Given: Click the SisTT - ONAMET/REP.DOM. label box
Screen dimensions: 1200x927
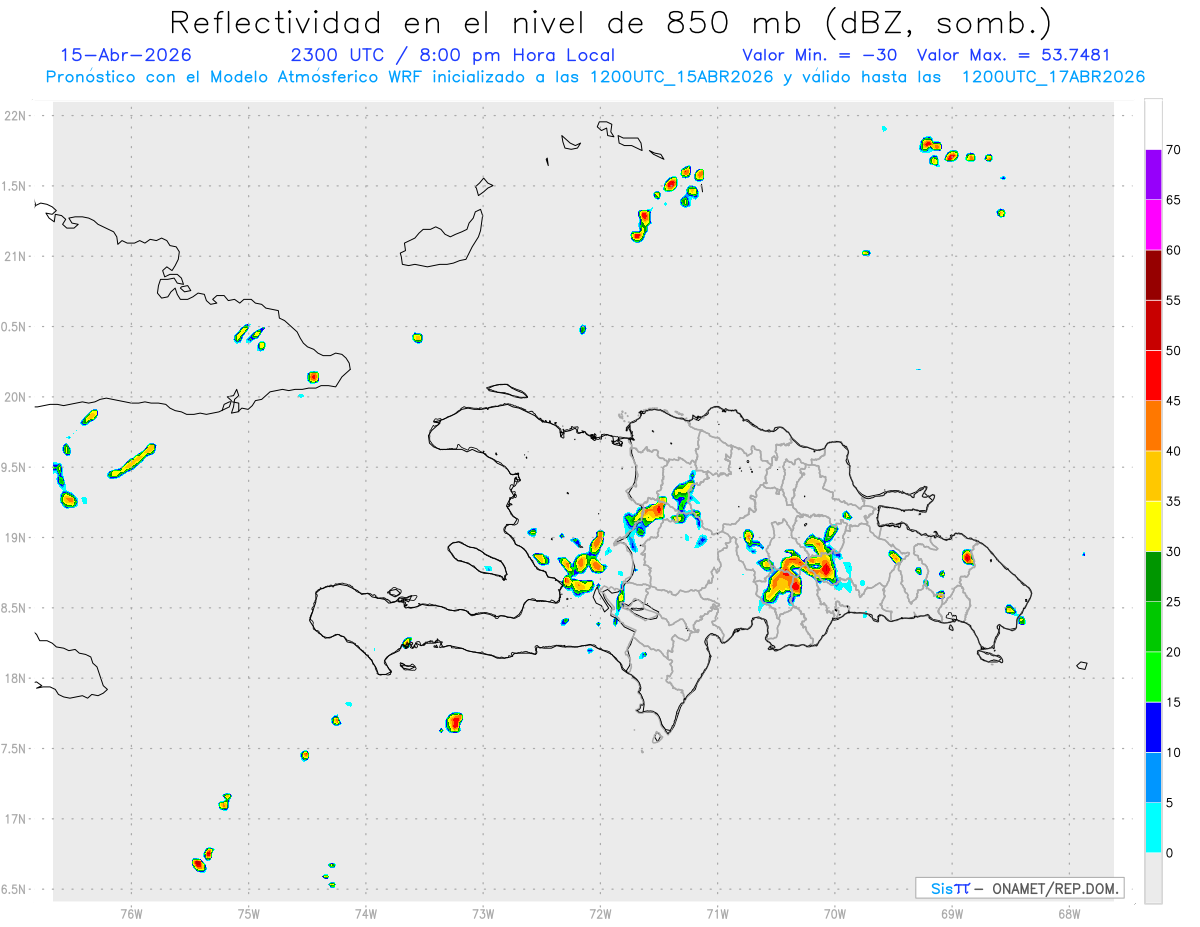Looking at the screenshot, I should click(x=1019, y=888).
